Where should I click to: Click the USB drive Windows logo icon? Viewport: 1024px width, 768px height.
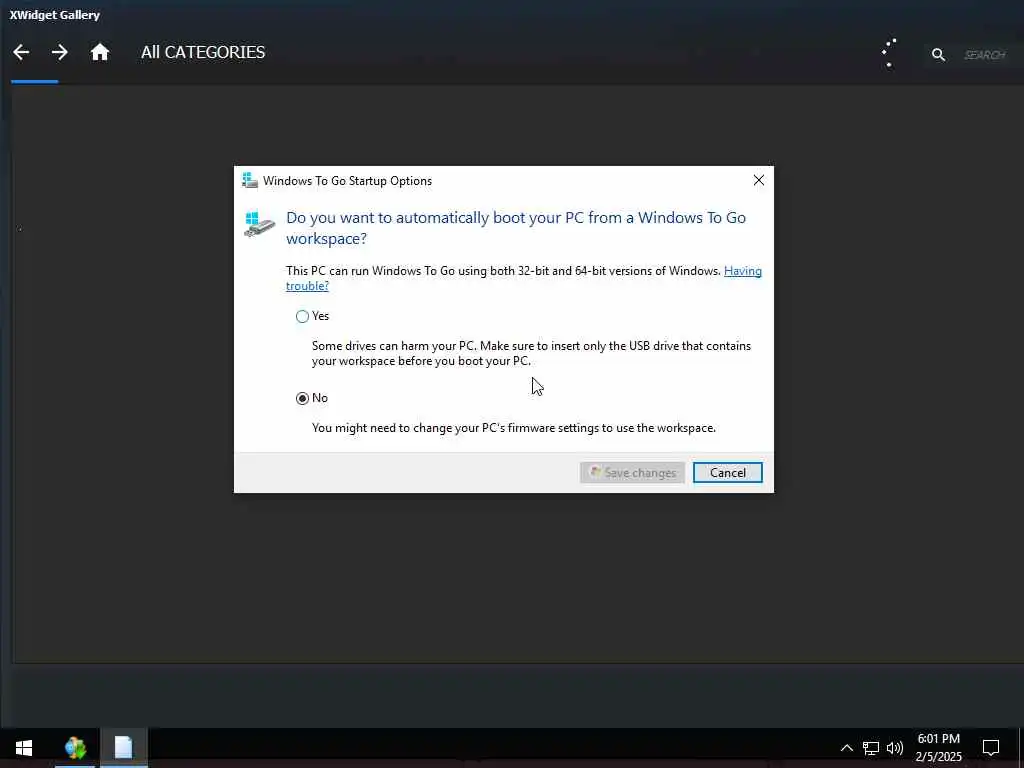pyautogui.click(x=259, y=224)
